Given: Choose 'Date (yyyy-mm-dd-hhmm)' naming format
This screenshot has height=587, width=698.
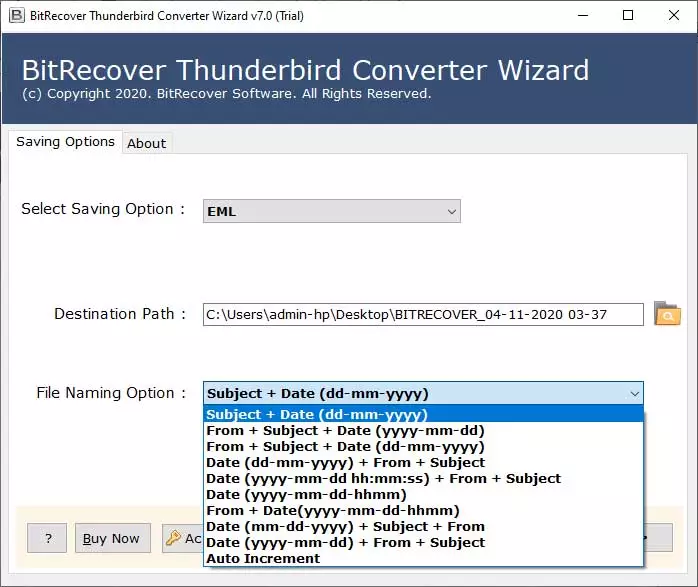Looking at the screenshot, I should pos(306,495).
